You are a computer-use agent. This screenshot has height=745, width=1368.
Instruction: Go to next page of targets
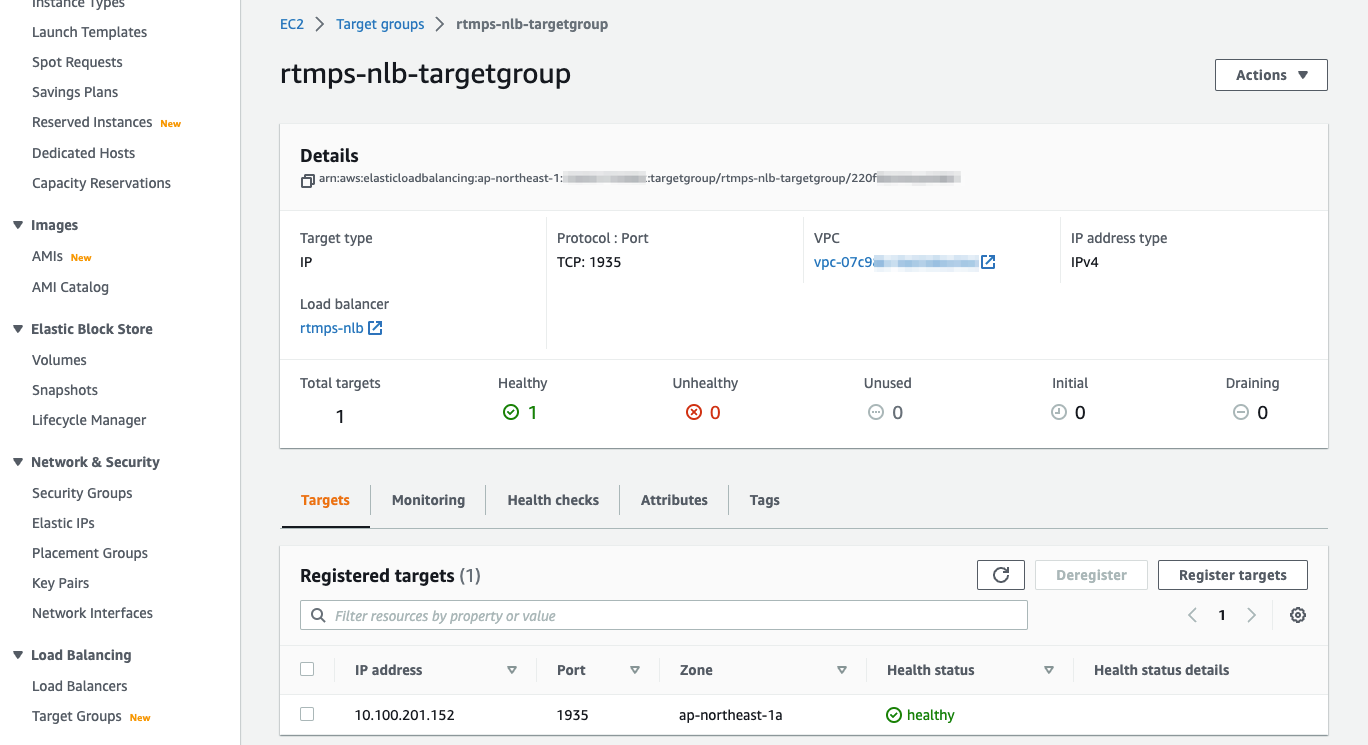click(x=1251, y=615)
